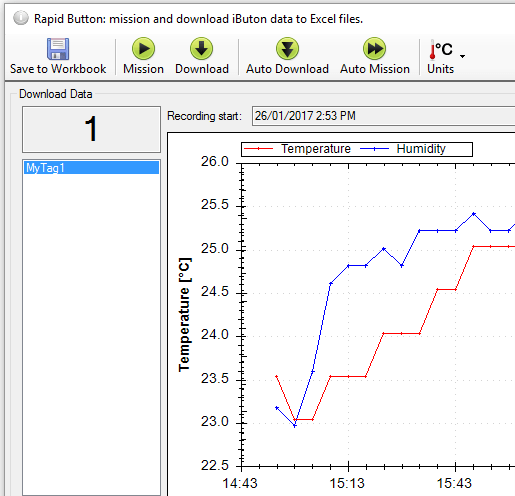
Task: Click the 22.5 y-axis label
Action: pos(215,465)
